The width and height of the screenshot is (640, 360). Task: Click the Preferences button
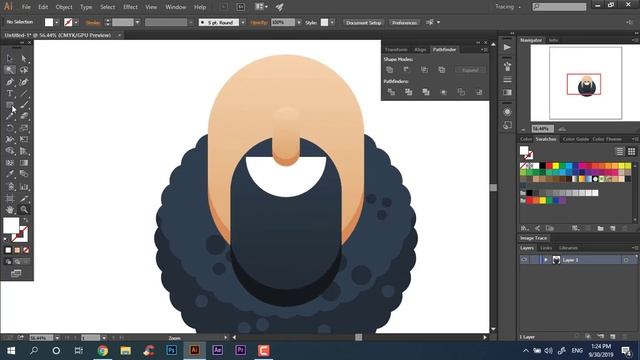pyautogui.click(x=404, y=22)
